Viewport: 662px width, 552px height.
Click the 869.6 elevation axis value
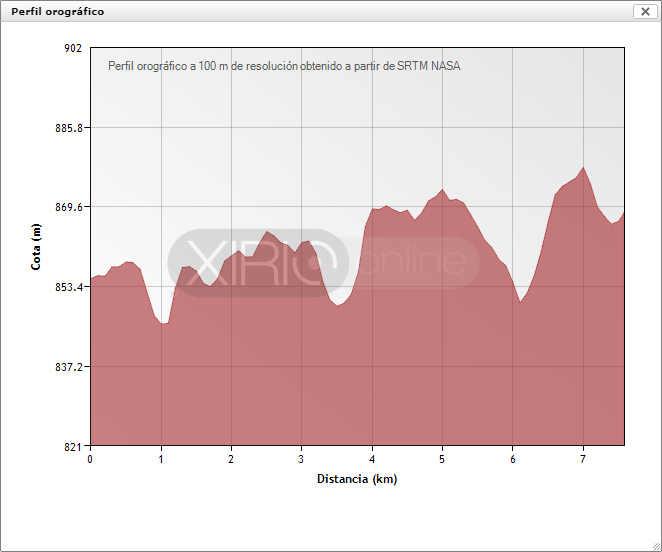(69, 207)
